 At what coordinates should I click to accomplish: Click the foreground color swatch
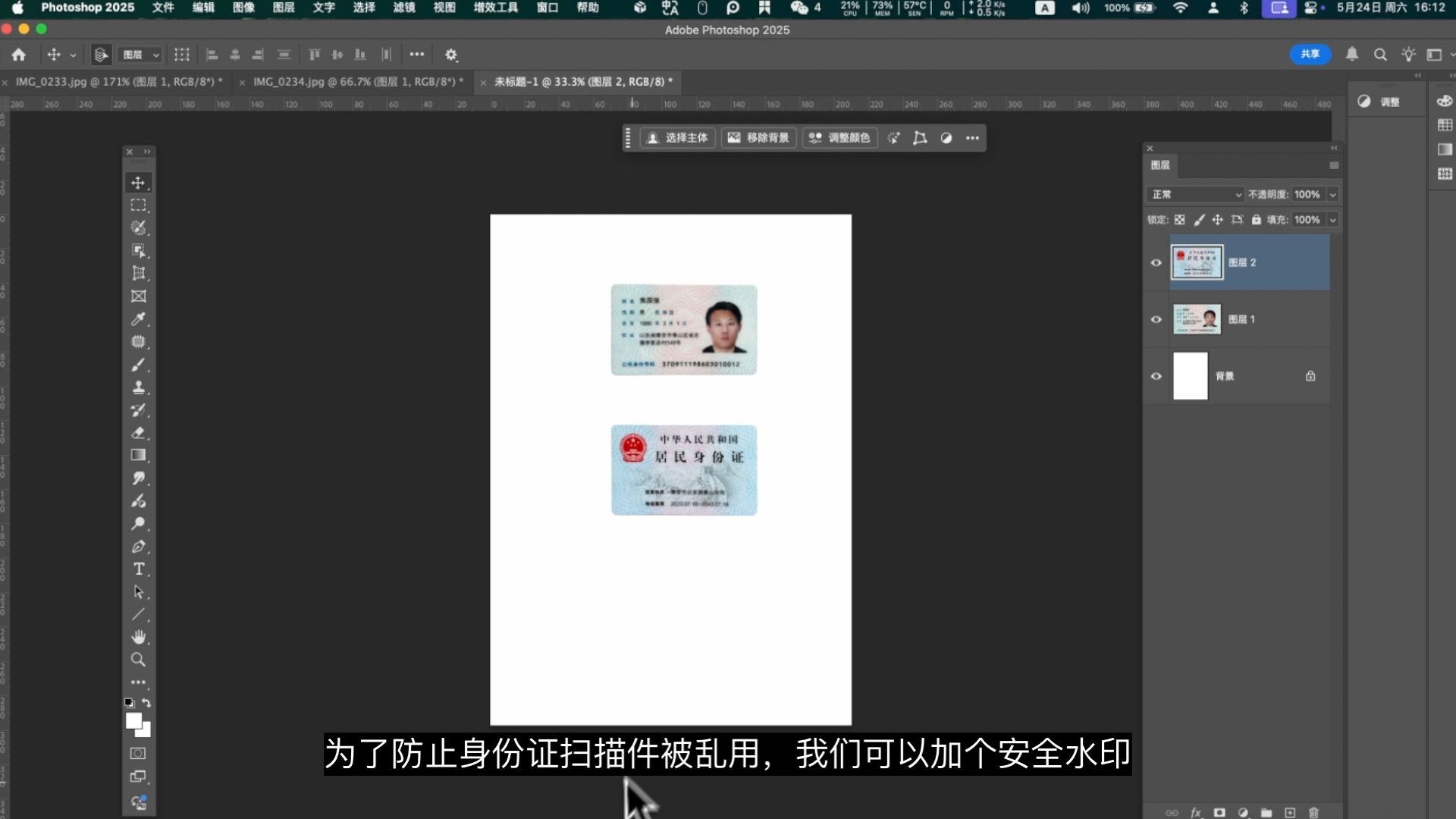(x=133, y=720)
